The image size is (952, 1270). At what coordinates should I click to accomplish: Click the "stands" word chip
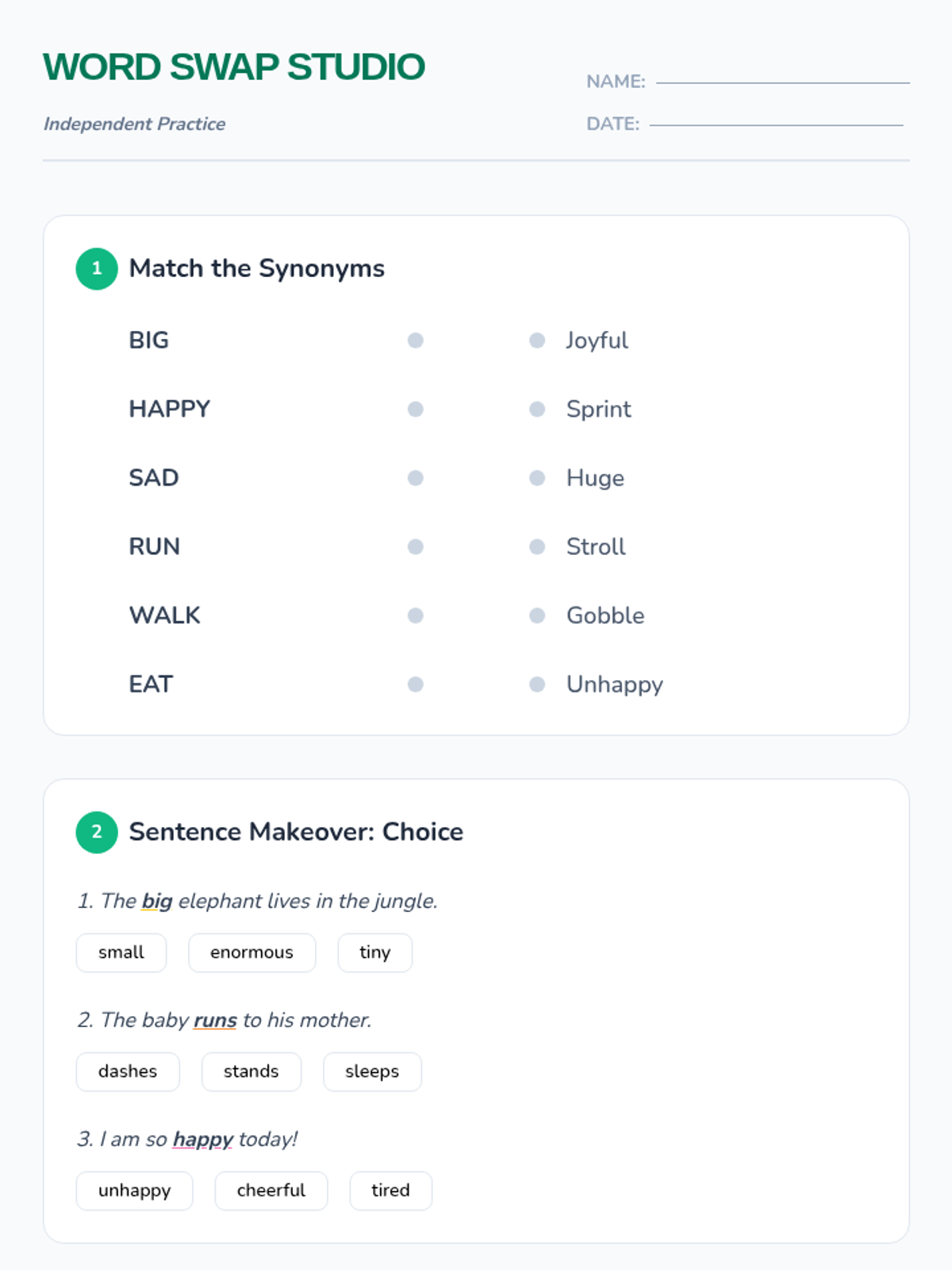[251, 1072]
